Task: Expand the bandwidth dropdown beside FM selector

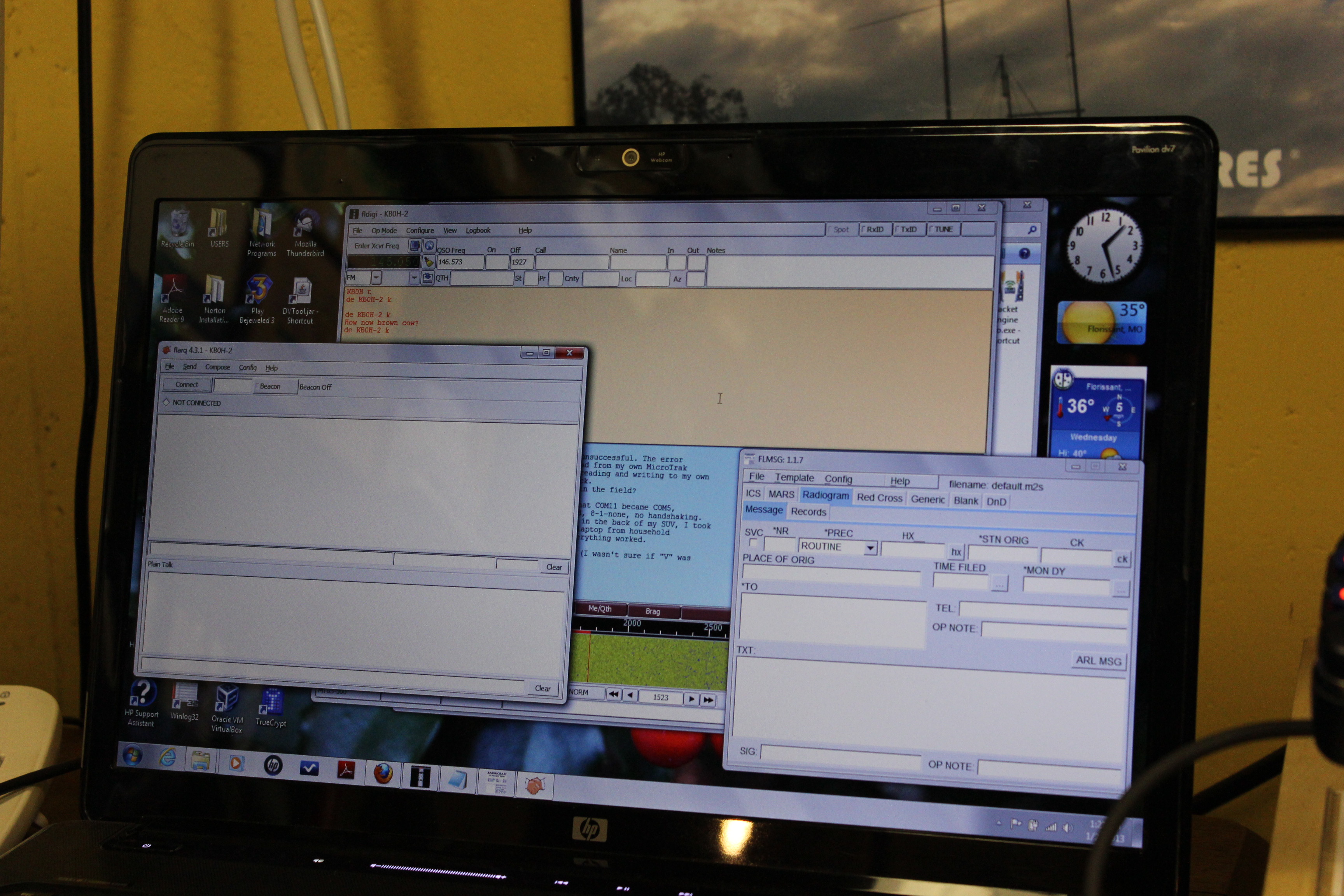Action: (414, 278)
